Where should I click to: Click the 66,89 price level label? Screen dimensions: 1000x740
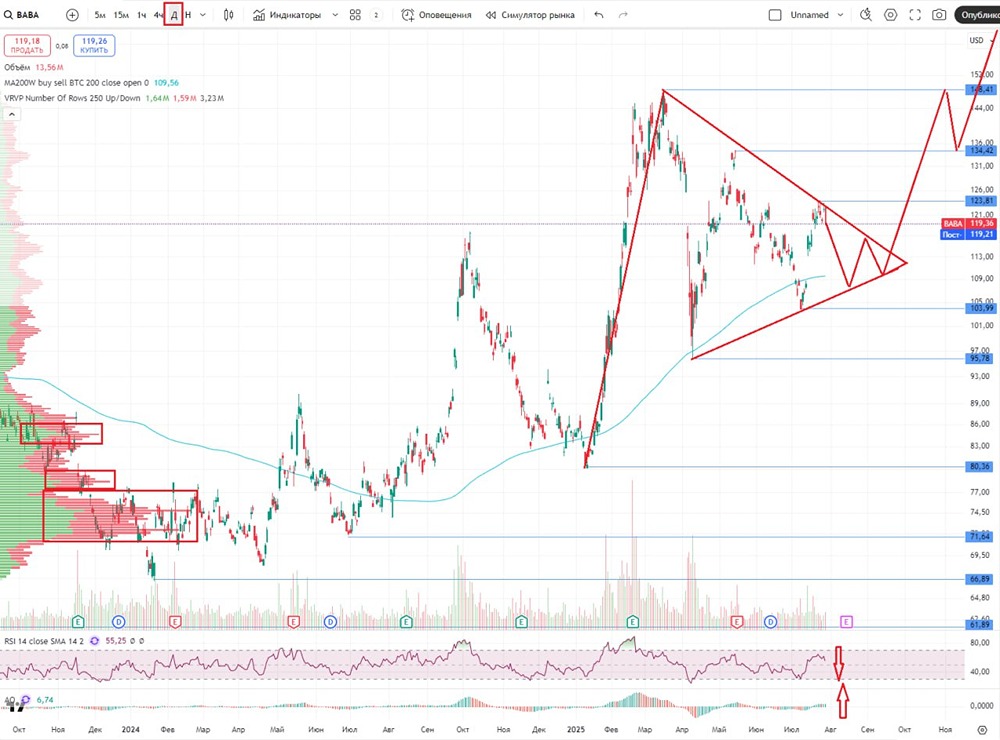point(982,579)
